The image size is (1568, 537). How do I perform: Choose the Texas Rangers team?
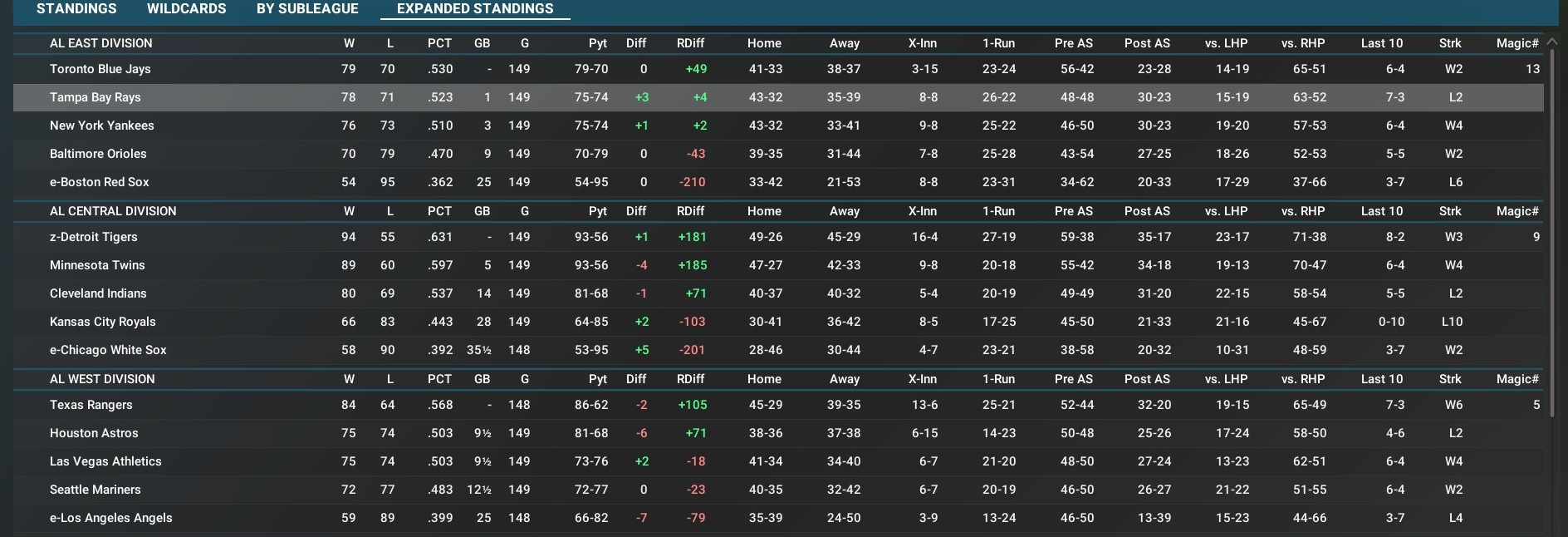coord(91,405)
